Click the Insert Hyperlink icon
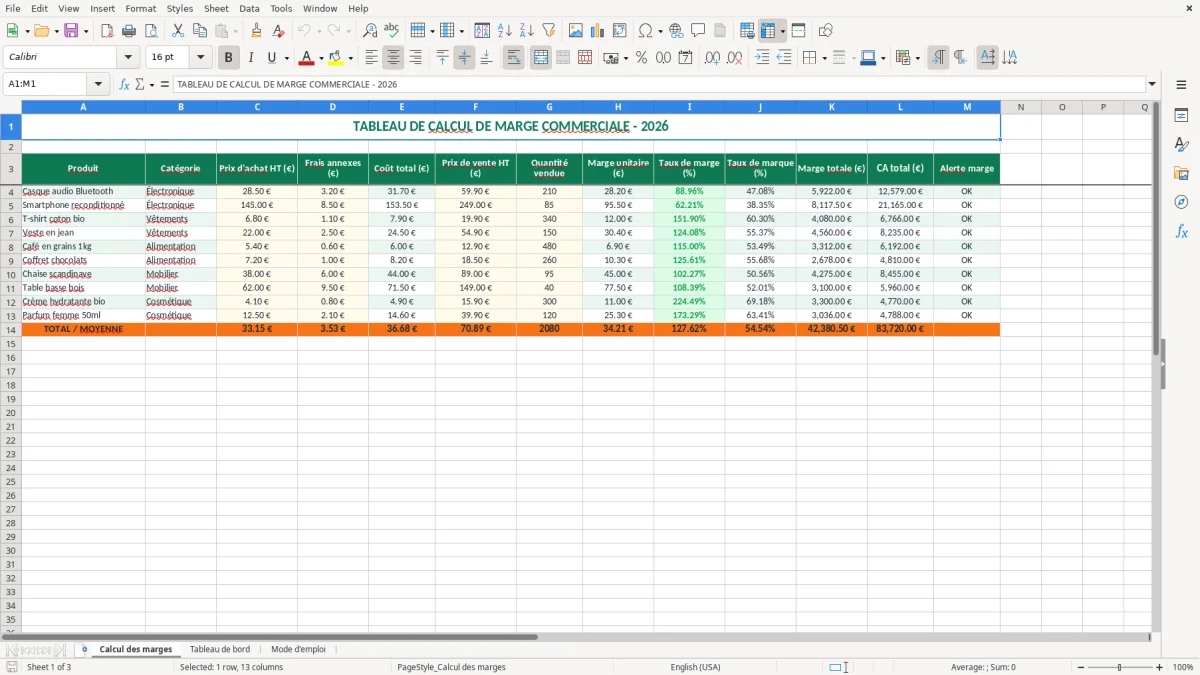The height and width of the screenshot is (675, 1200). click(676, 31)
